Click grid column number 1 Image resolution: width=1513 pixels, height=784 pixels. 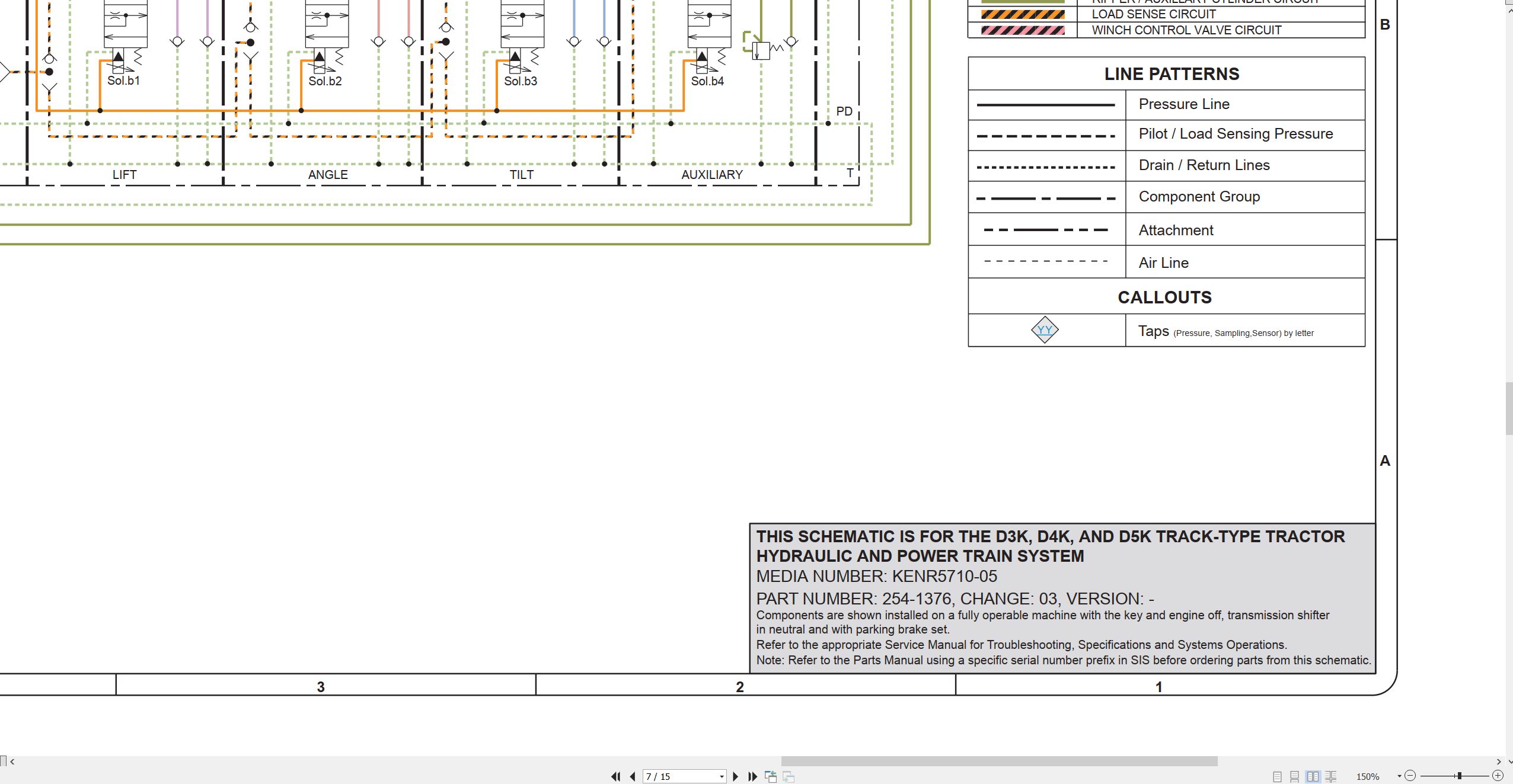1159,687
